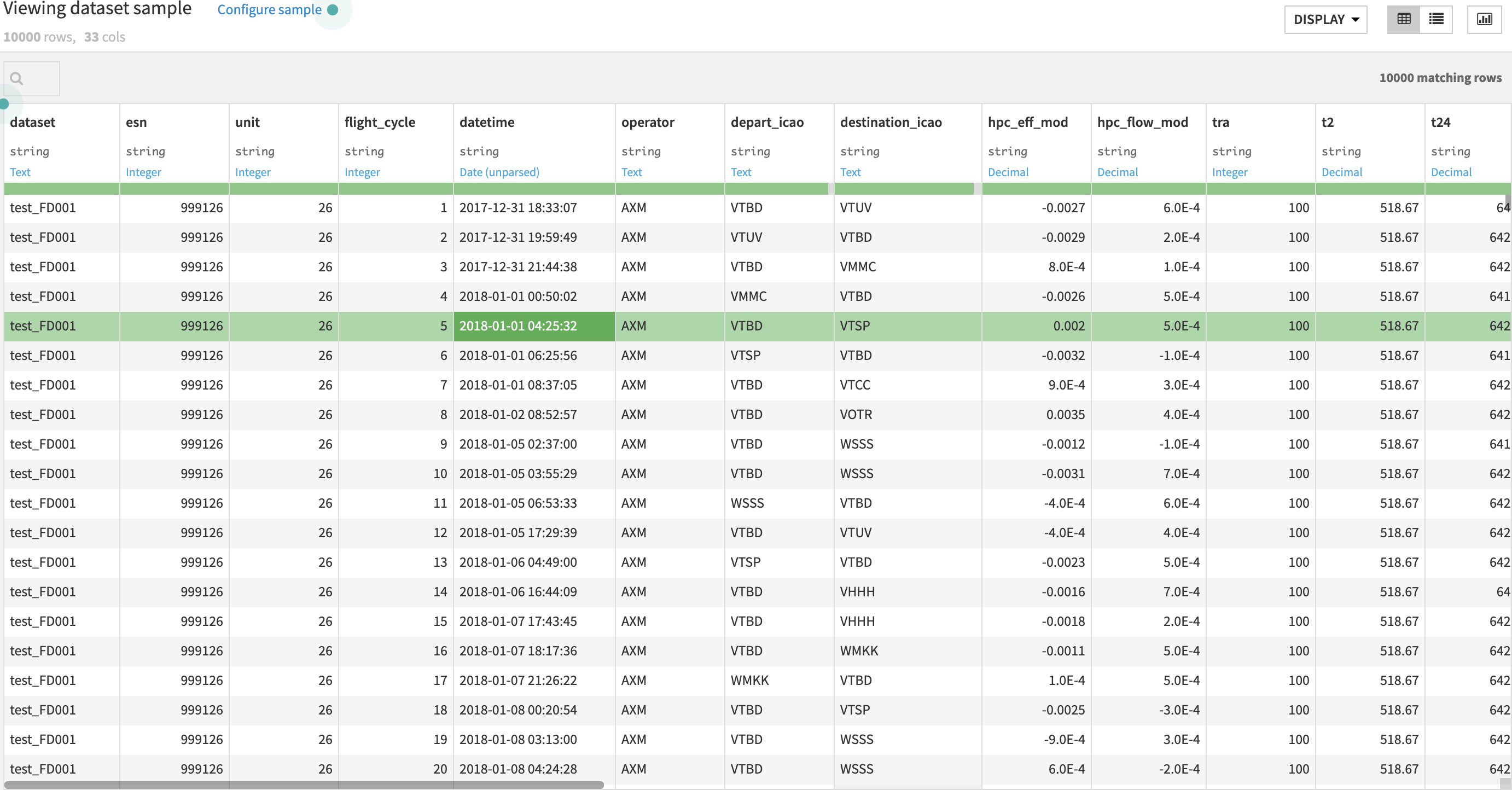
Task: Click the Text meaning under operator
Action: click(x=632, y=172)
